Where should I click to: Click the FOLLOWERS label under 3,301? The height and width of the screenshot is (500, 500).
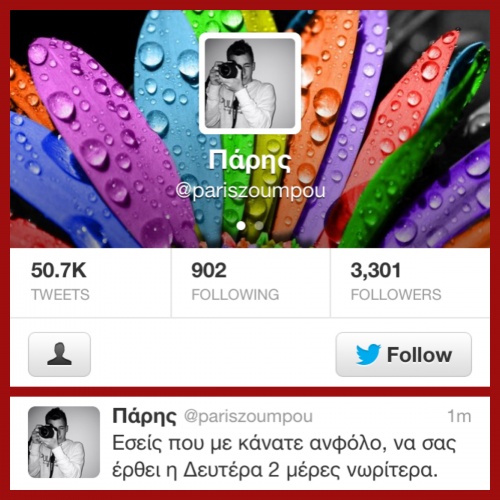click(x=396, y=295)
